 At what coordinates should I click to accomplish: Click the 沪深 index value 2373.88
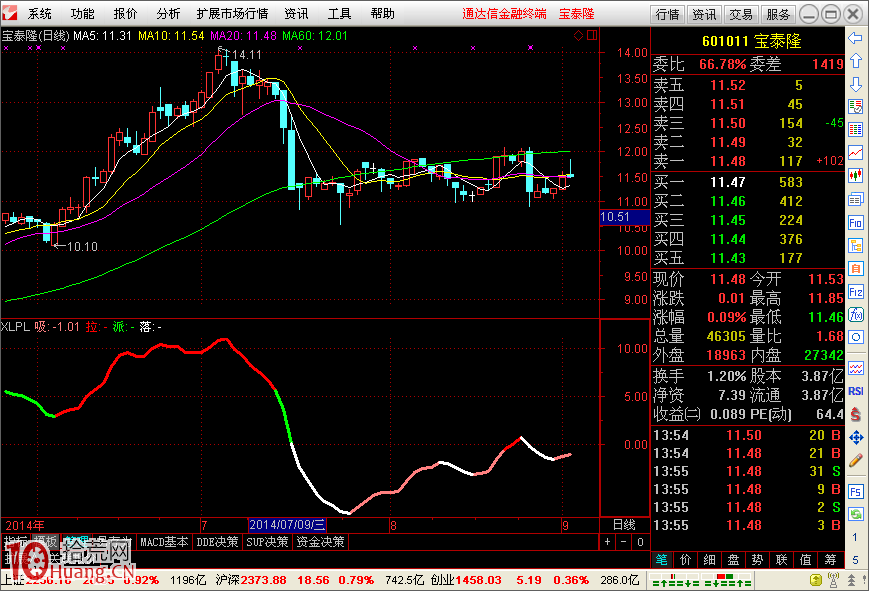pyautogui.click(x=263, y=580)
